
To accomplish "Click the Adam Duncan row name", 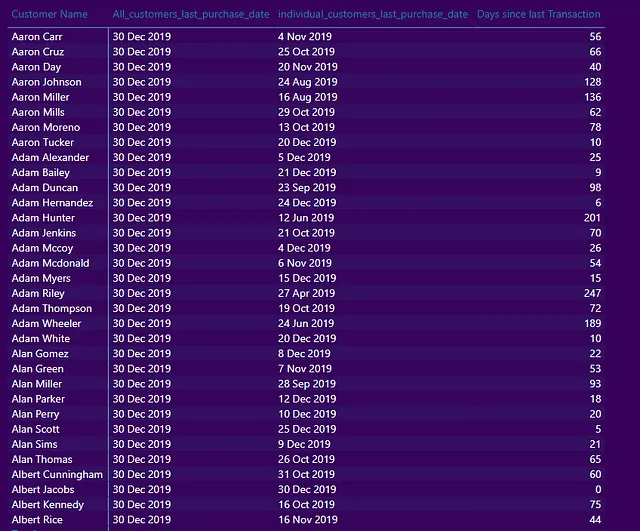I will click(x=44, y=188).
